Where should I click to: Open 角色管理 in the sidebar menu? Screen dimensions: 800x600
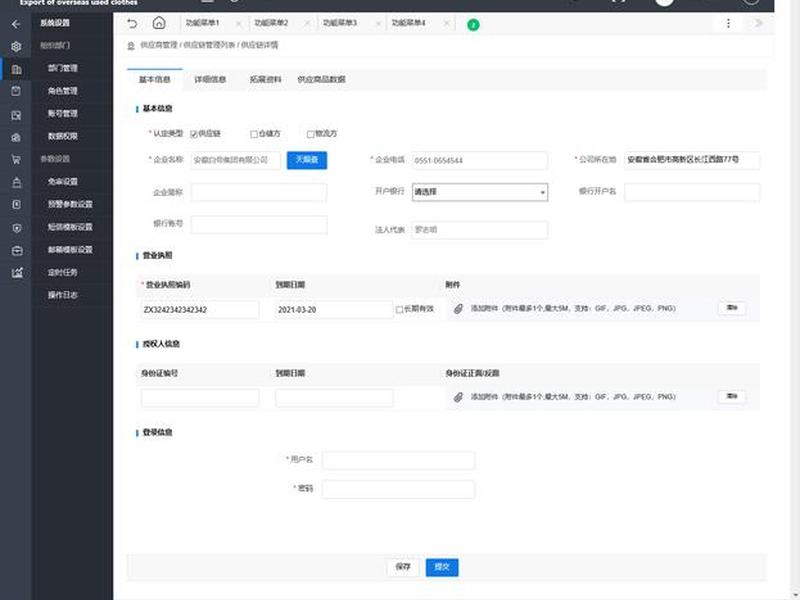click(63, 91)
